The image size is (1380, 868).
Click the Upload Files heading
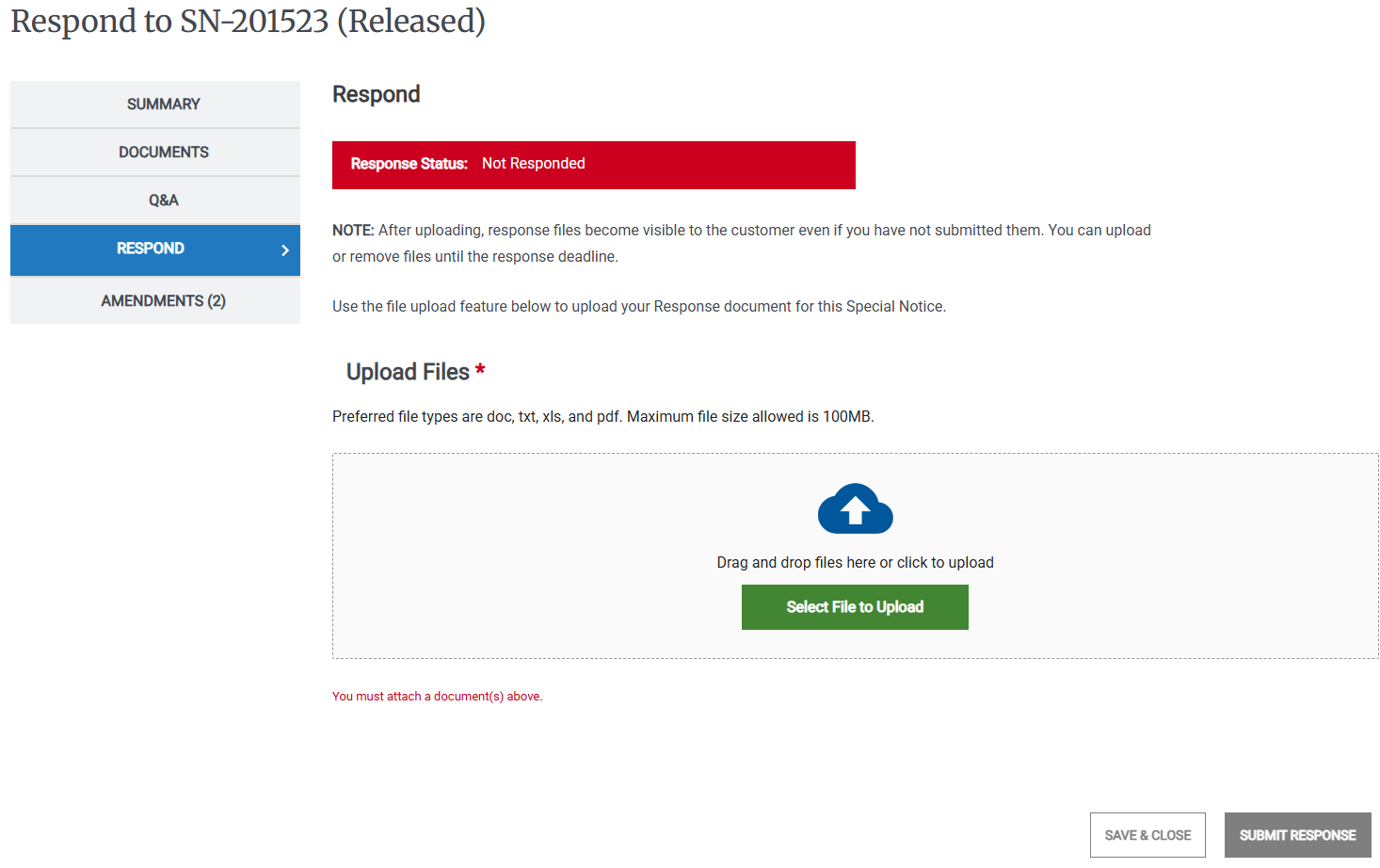[x=408, y=371]
